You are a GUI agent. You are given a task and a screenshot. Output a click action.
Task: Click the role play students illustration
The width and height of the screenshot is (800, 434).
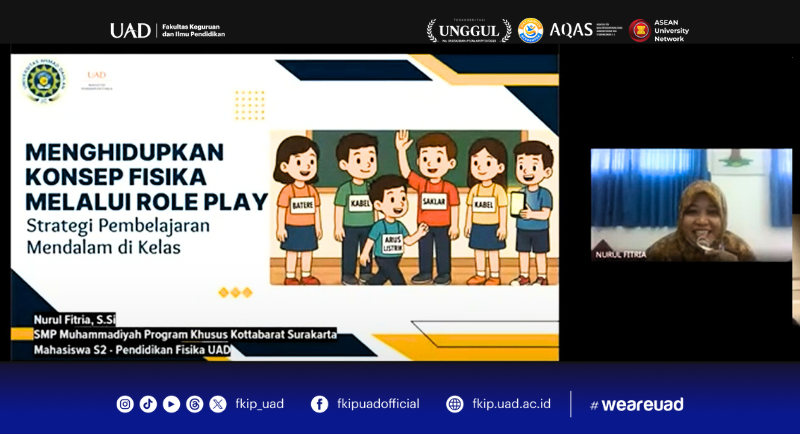[413, 208]
